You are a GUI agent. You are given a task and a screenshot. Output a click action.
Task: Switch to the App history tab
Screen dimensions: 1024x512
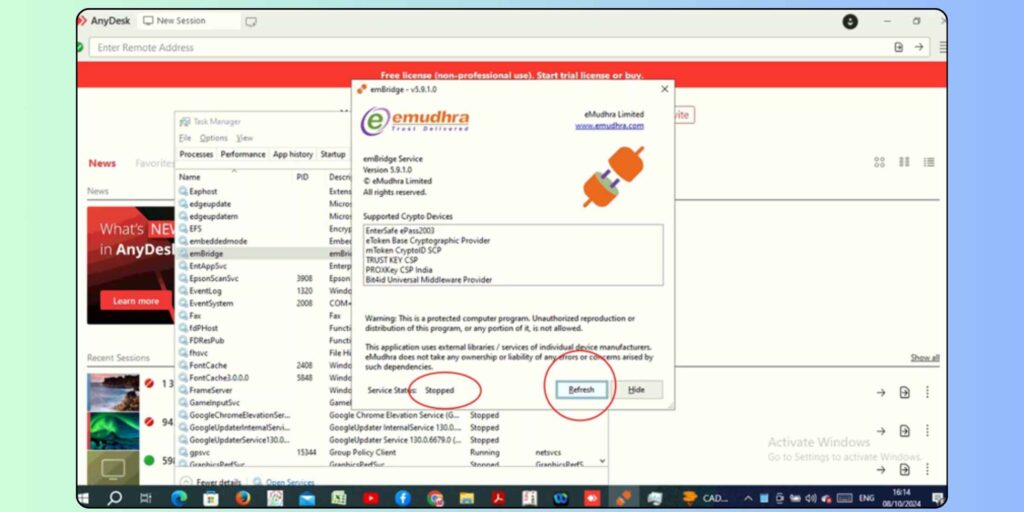pyautogui.click(x=293, y=154)
